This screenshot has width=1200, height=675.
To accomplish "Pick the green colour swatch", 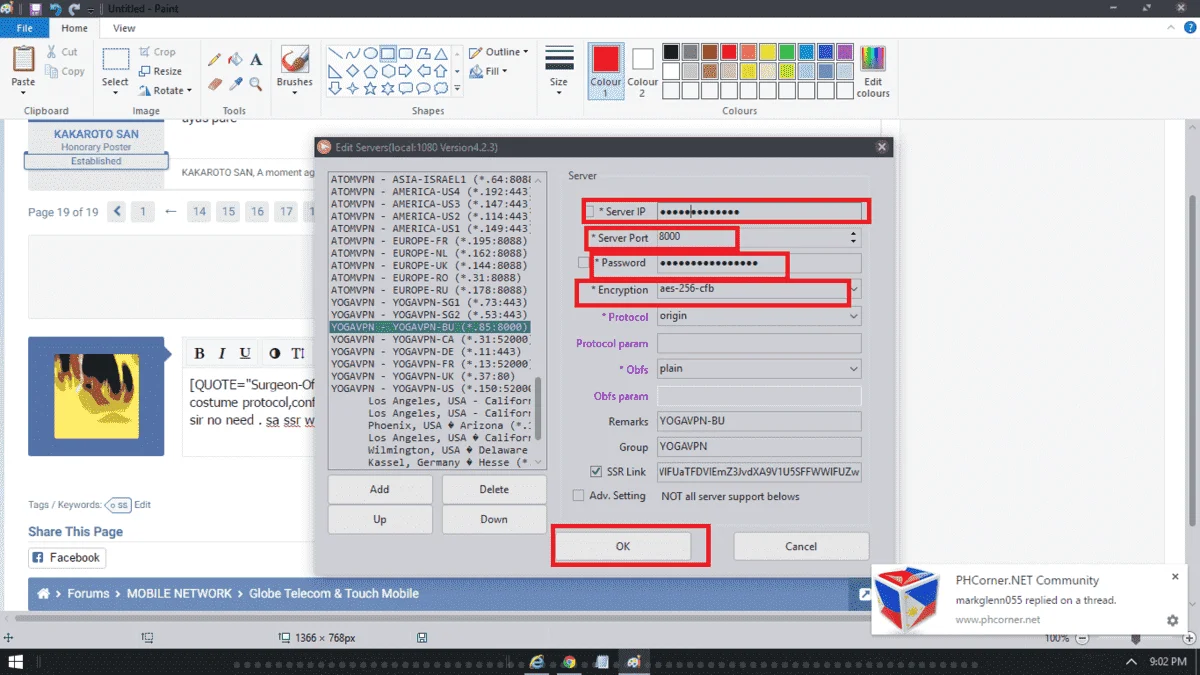I will pyautogui.click(x=787, y=52).
